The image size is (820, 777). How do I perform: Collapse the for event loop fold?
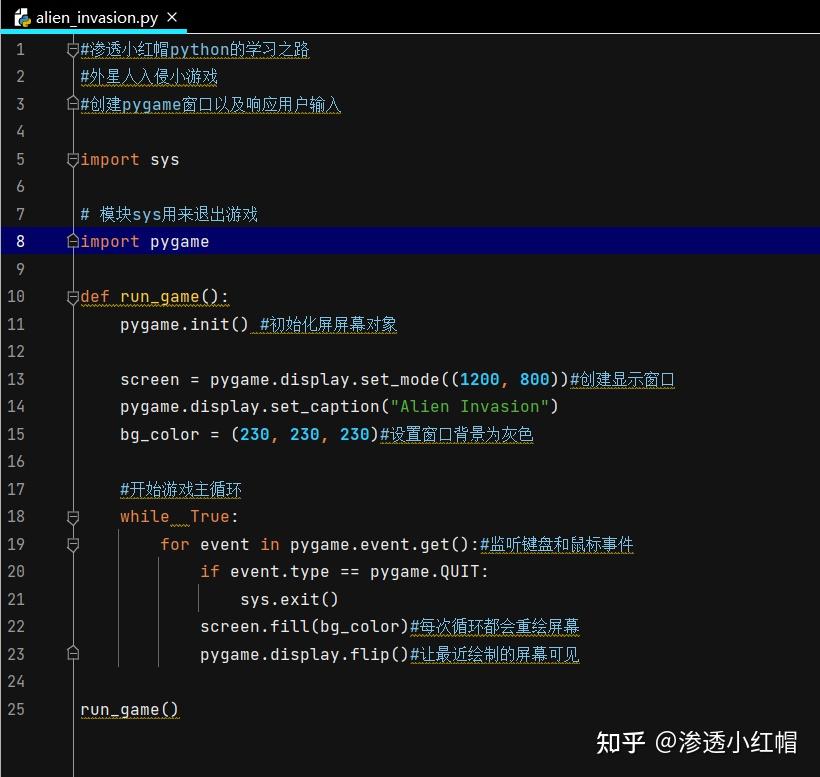(x=73, y=544)
